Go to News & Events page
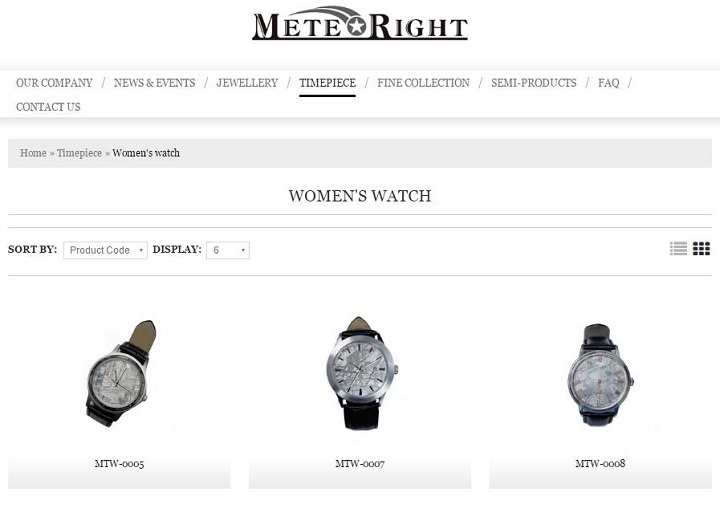The image size is (720, 519). tap(154, 83)
